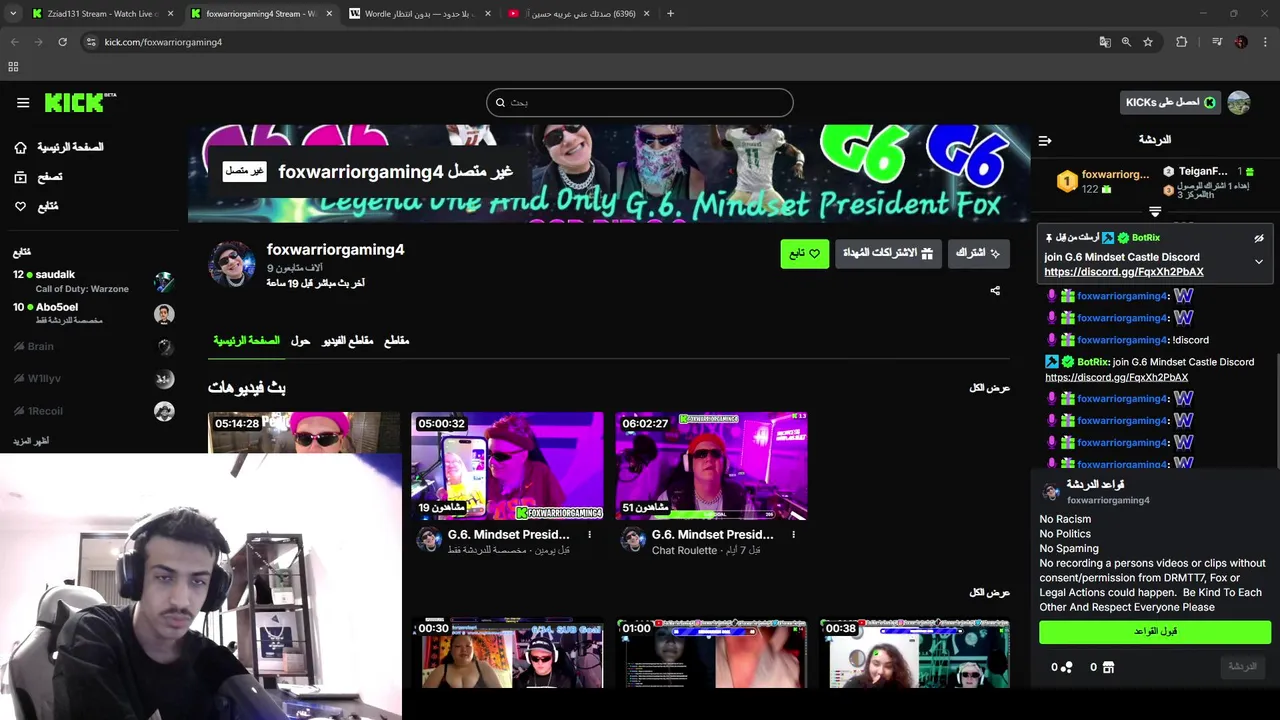Select the About channel tab
The height and width of the screenshot is (720, 1280).
tap(301, 341)
